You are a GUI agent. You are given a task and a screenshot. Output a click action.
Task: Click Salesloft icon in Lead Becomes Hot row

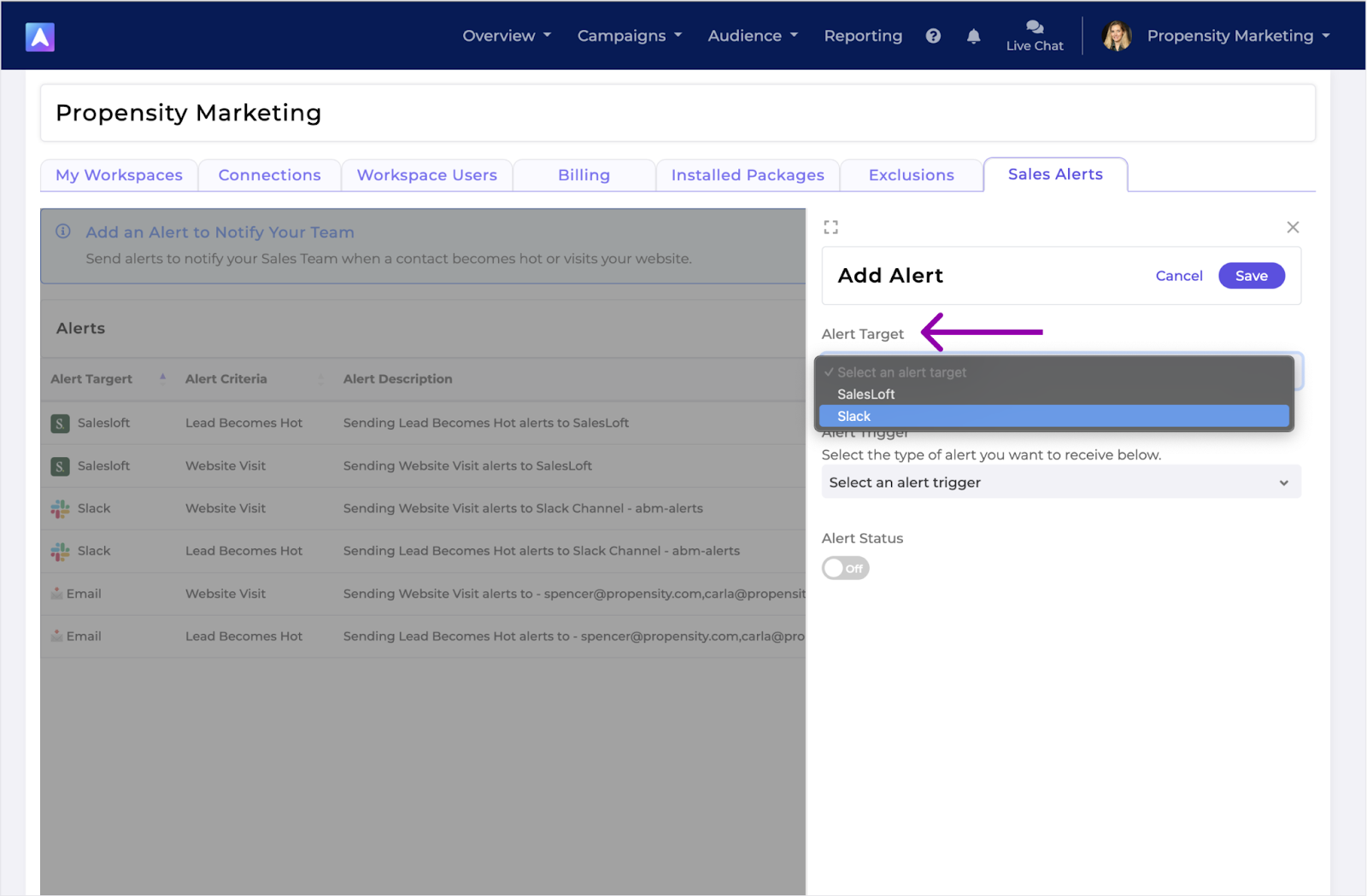coord(60,423)
